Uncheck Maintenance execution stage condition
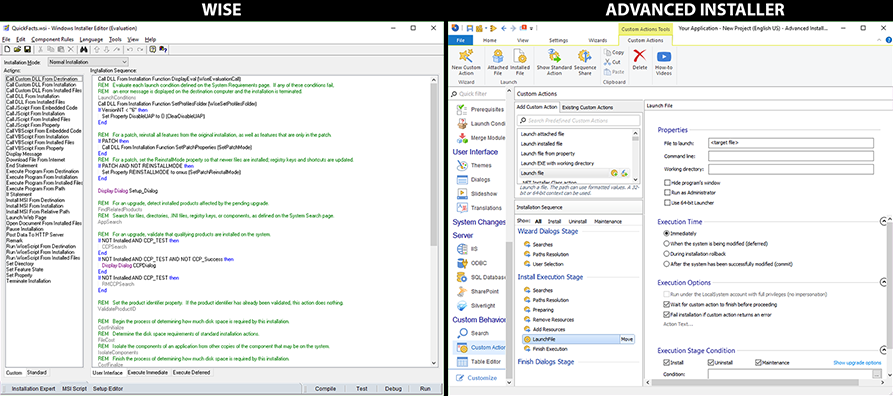 (759, 362)
